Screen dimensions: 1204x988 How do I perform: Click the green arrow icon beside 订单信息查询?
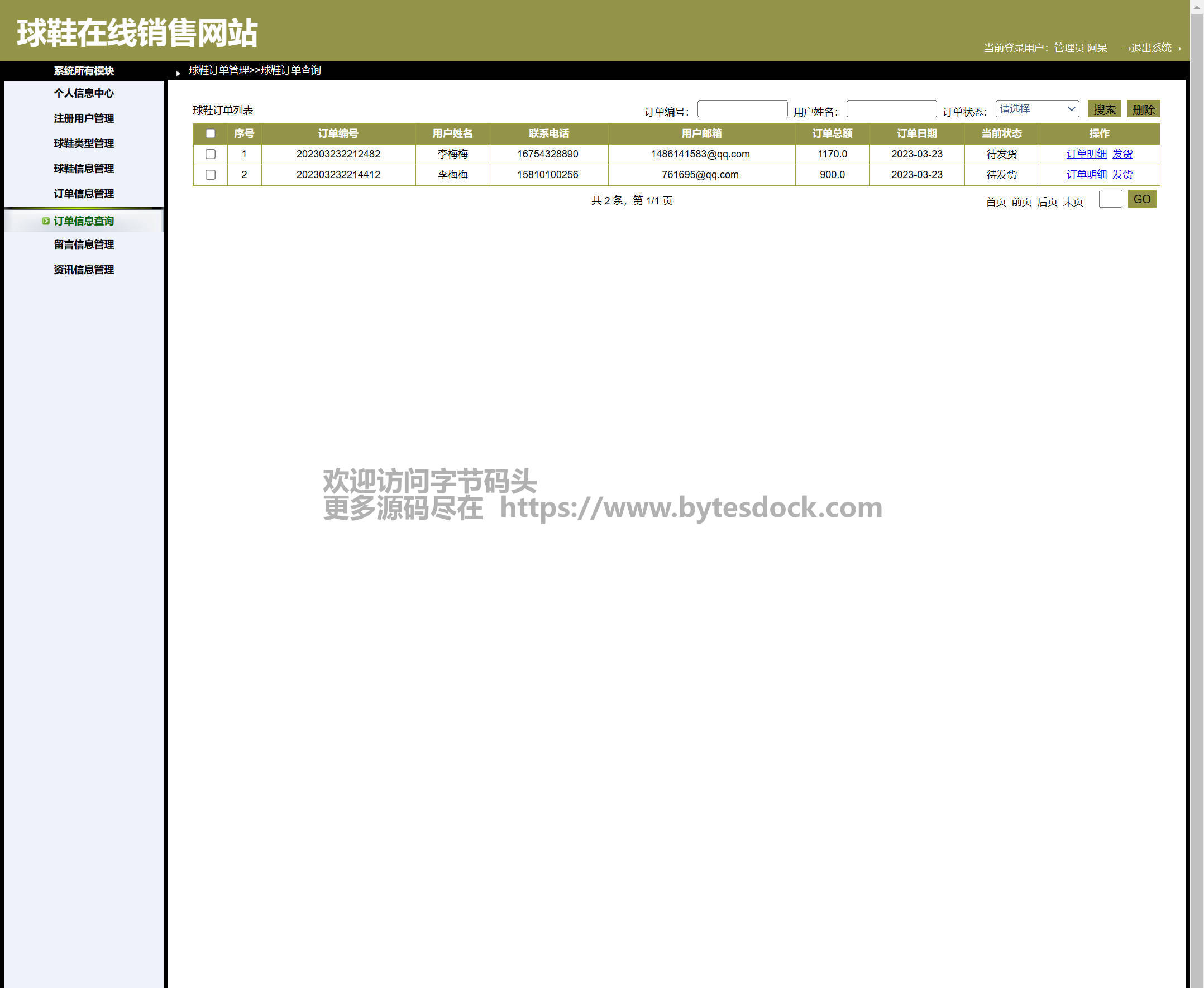click(46, 221)
